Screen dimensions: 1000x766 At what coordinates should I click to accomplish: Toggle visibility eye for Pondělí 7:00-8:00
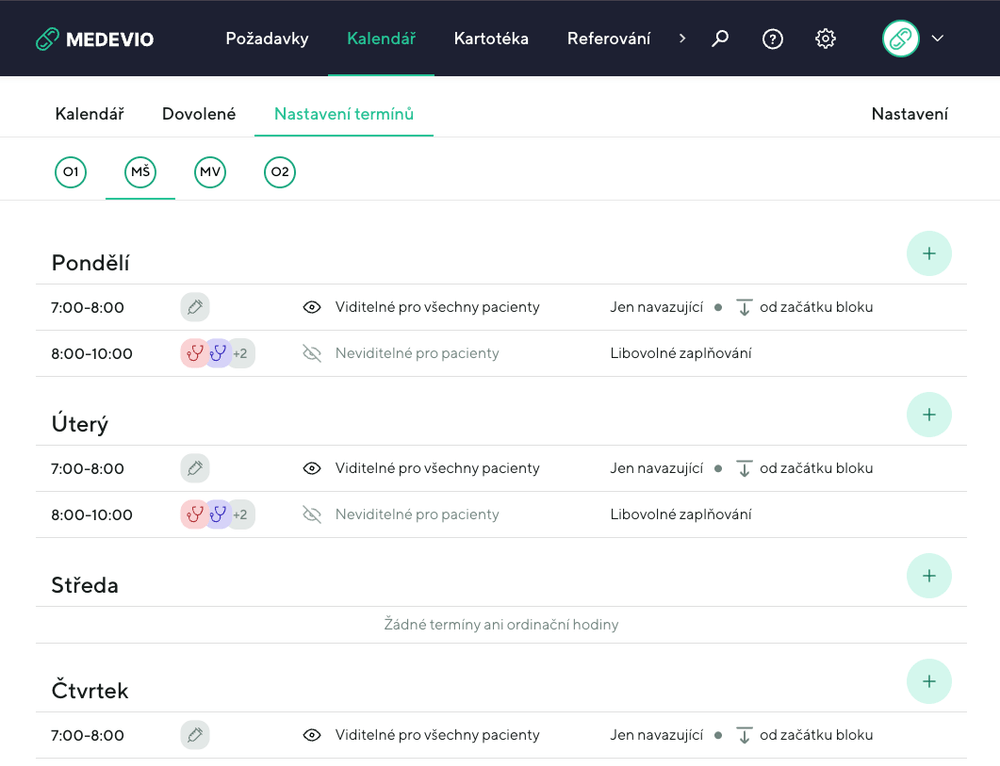(x=312, y=307)
